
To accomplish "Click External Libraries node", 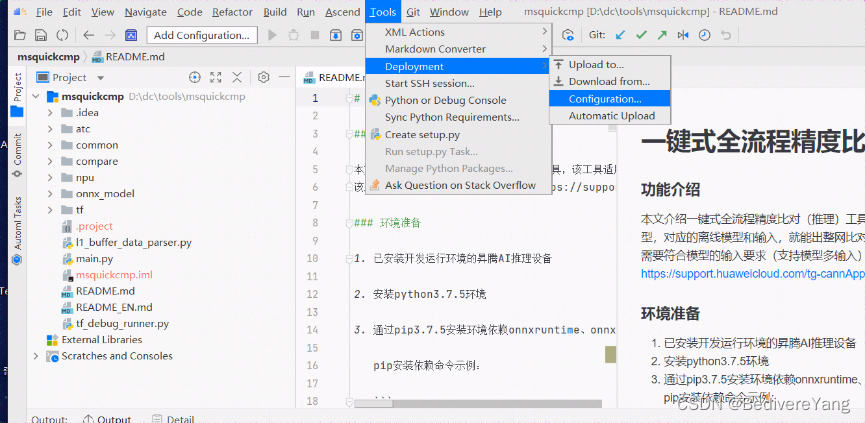I will (x=102, y=340).
